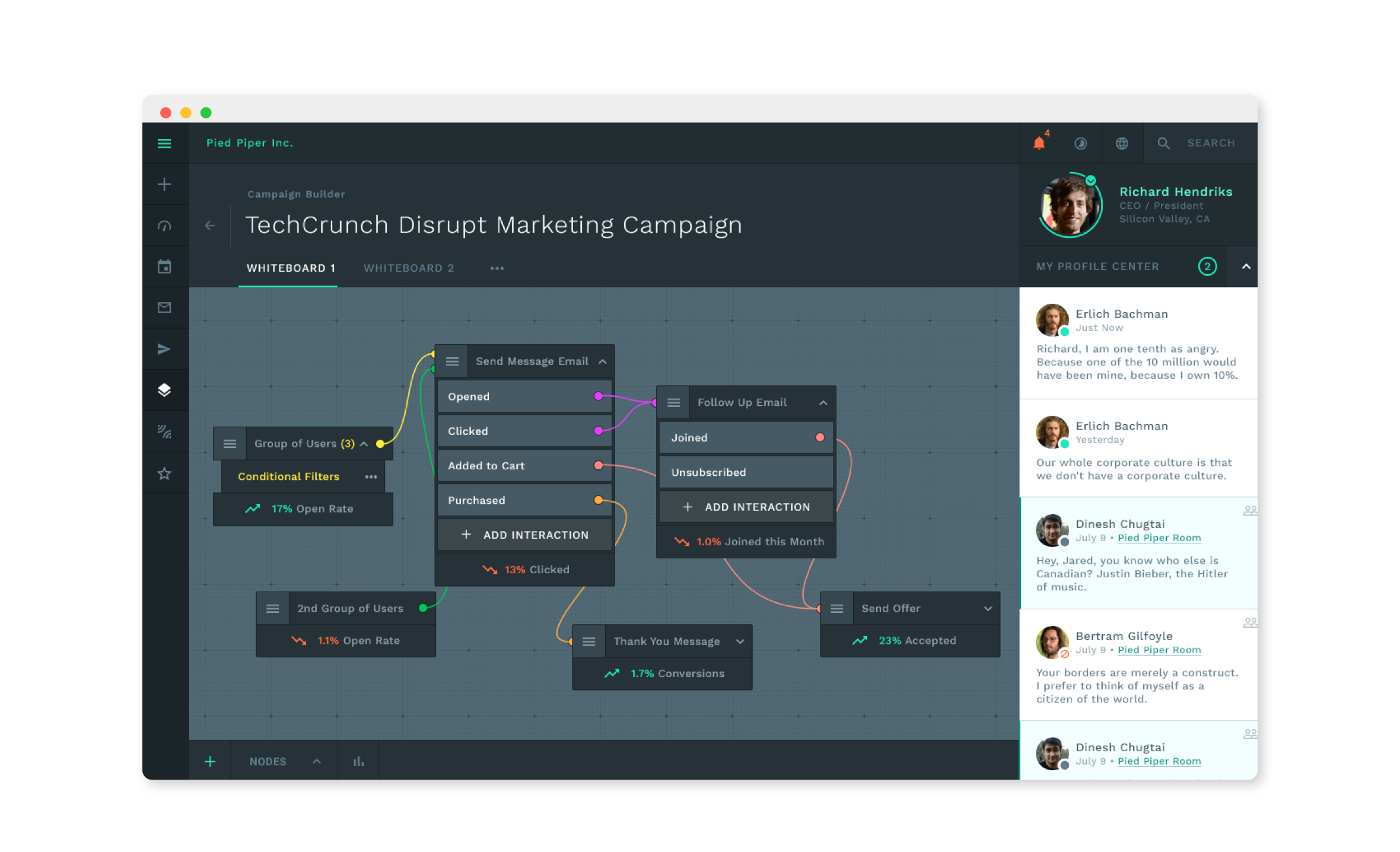Add a node with the bottom plus icon
The image size is (1400, 852).
[x=210, y=761]
